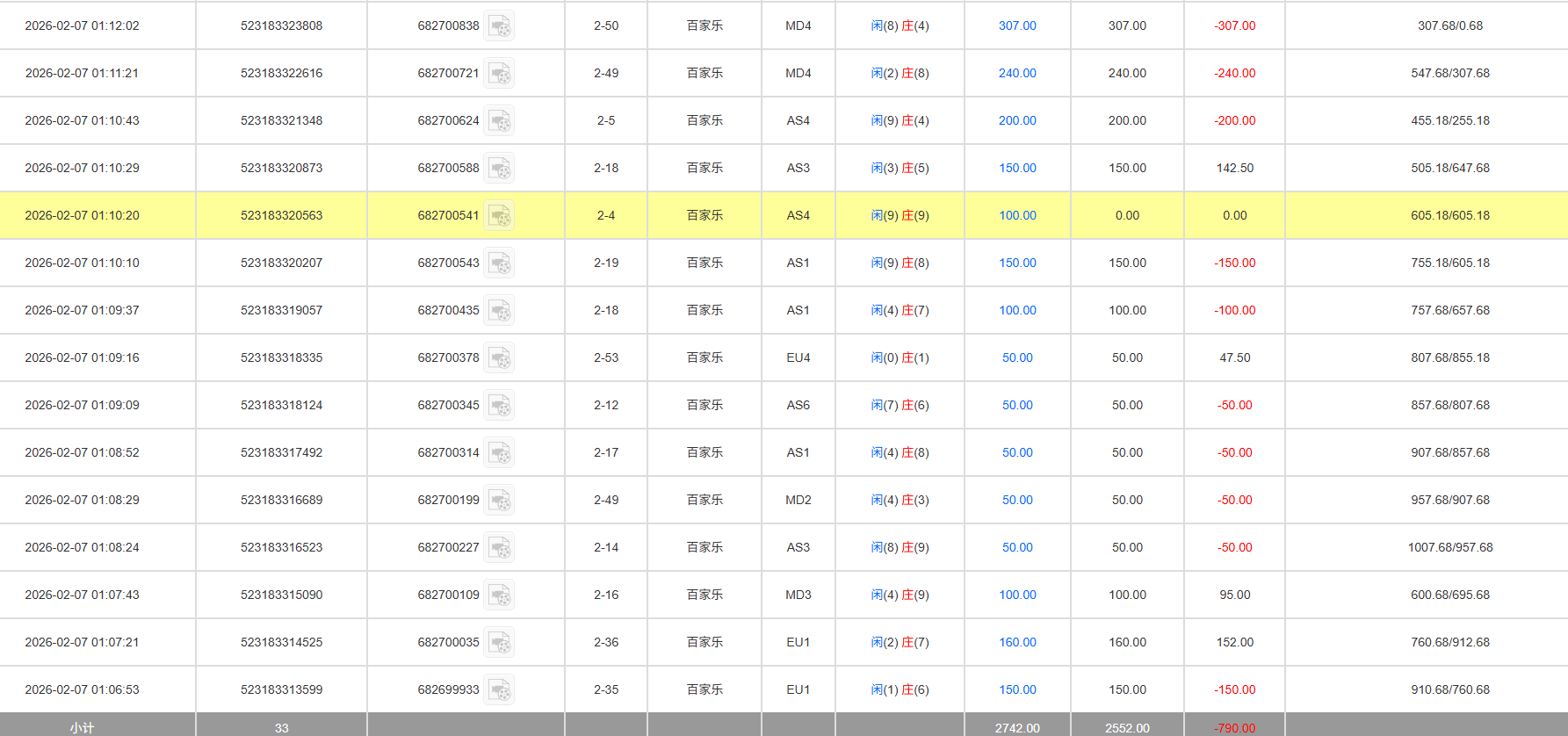Click replay icon for round 682700378
The height and width of the screenshot is (736, 1568).
point(499,358)
